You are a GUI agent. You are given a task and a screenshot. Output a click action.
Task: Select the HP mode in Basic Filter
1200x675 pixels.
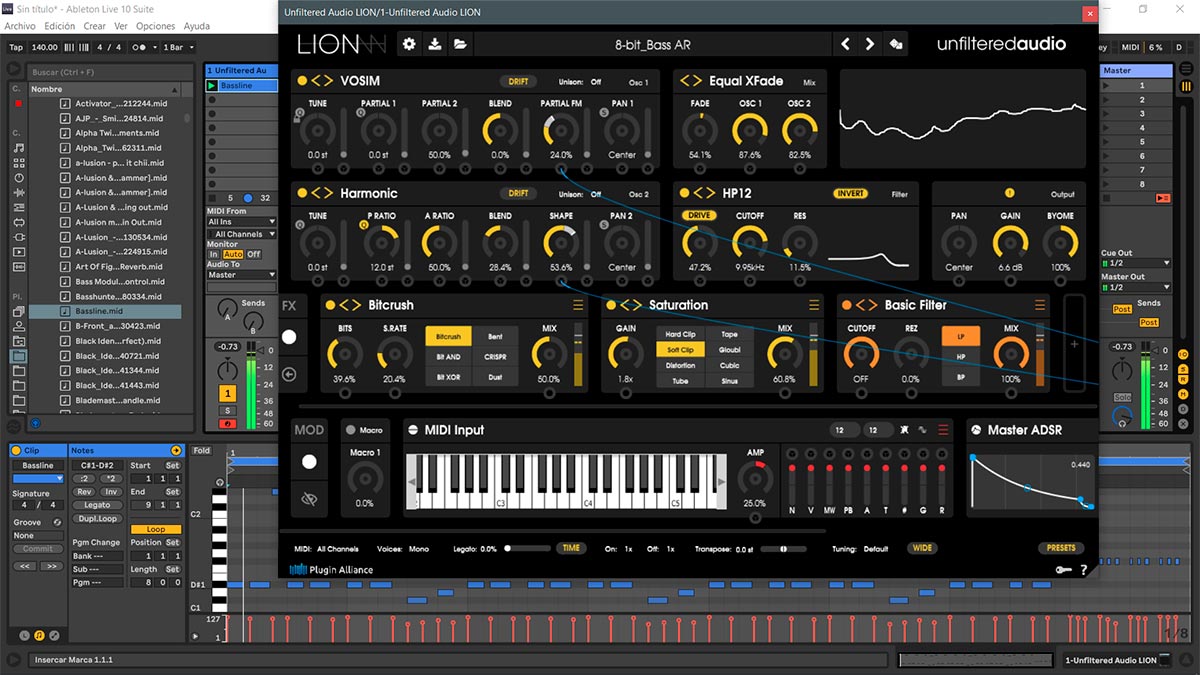click(x=961, y=357)
